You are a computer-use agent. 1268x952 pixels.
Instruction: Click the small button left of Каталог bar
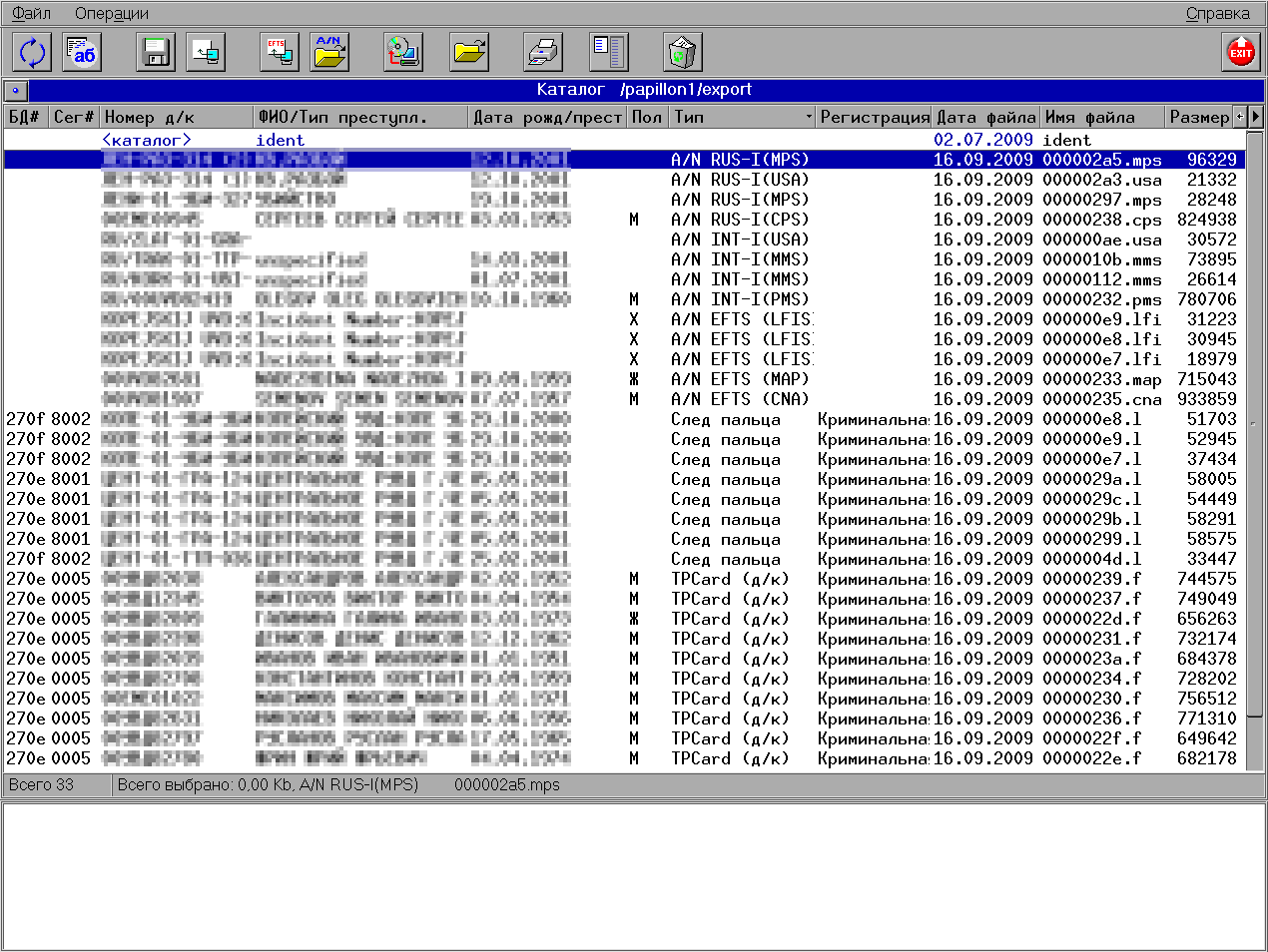[15, 90]
